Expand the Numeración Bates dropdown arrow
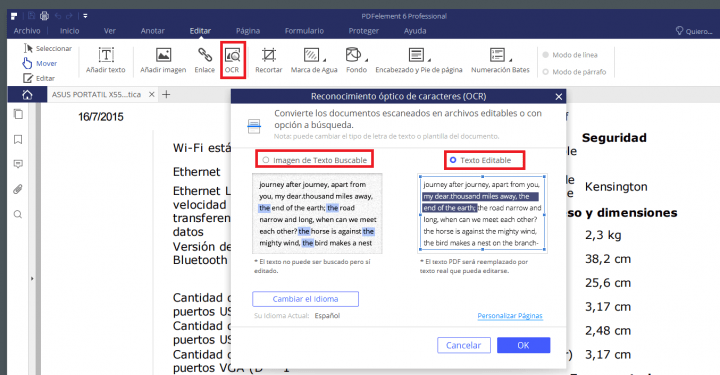The image size is (720, 375). (x=511, y=60)
